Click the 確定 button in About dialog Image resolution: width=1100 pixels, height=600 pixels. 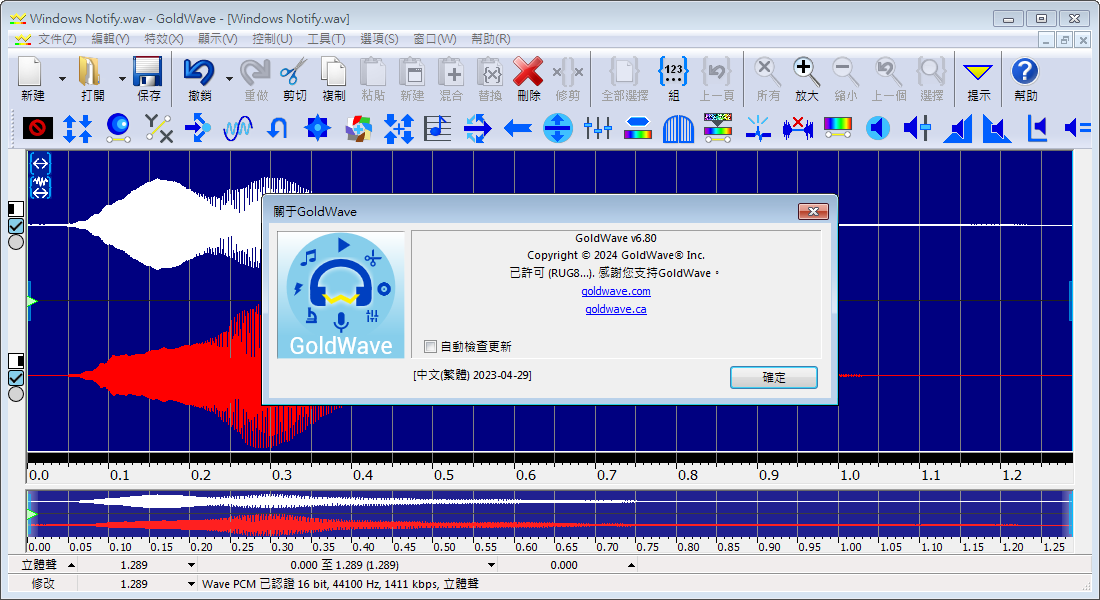tap(773, 377)
